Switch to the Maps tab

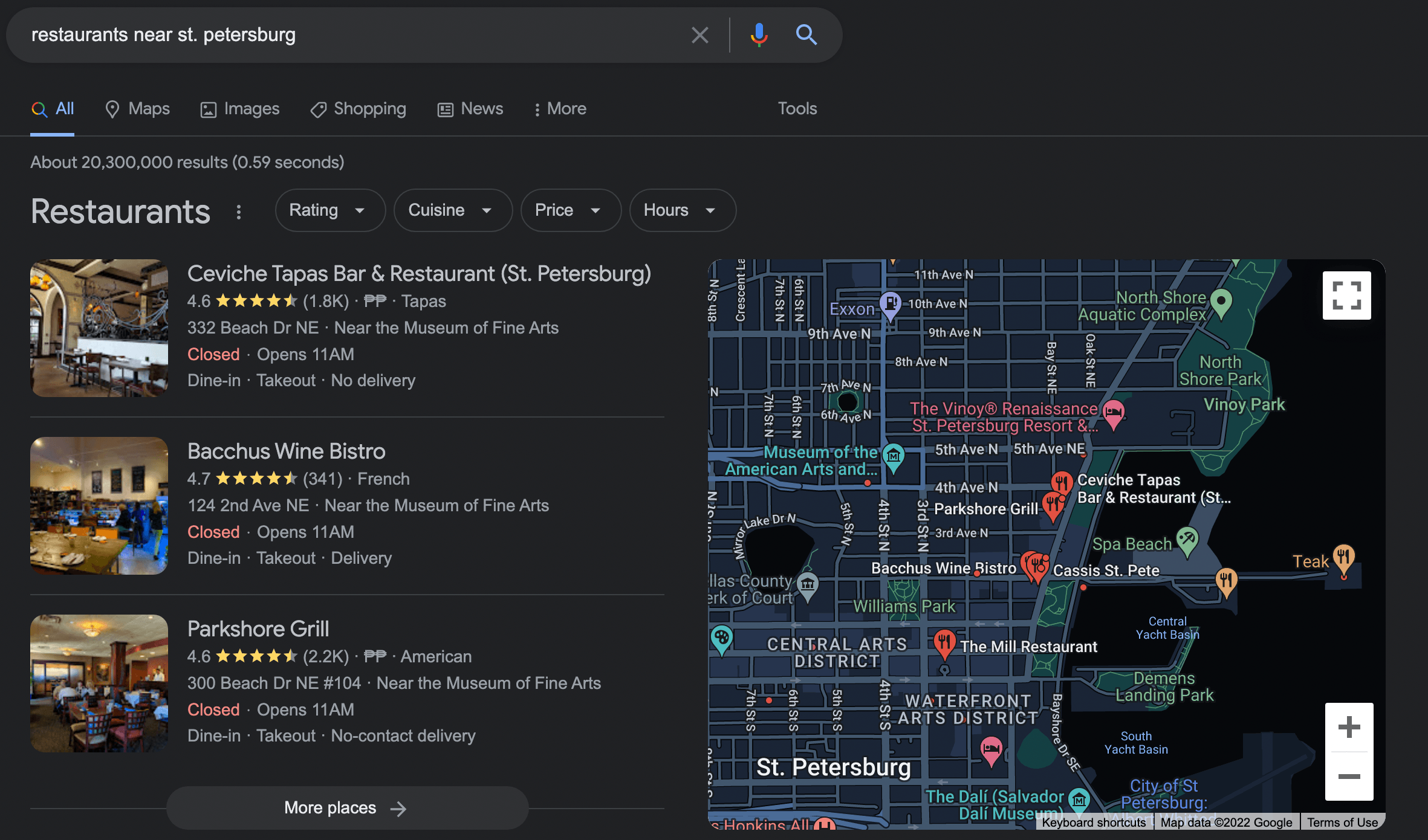137,109
